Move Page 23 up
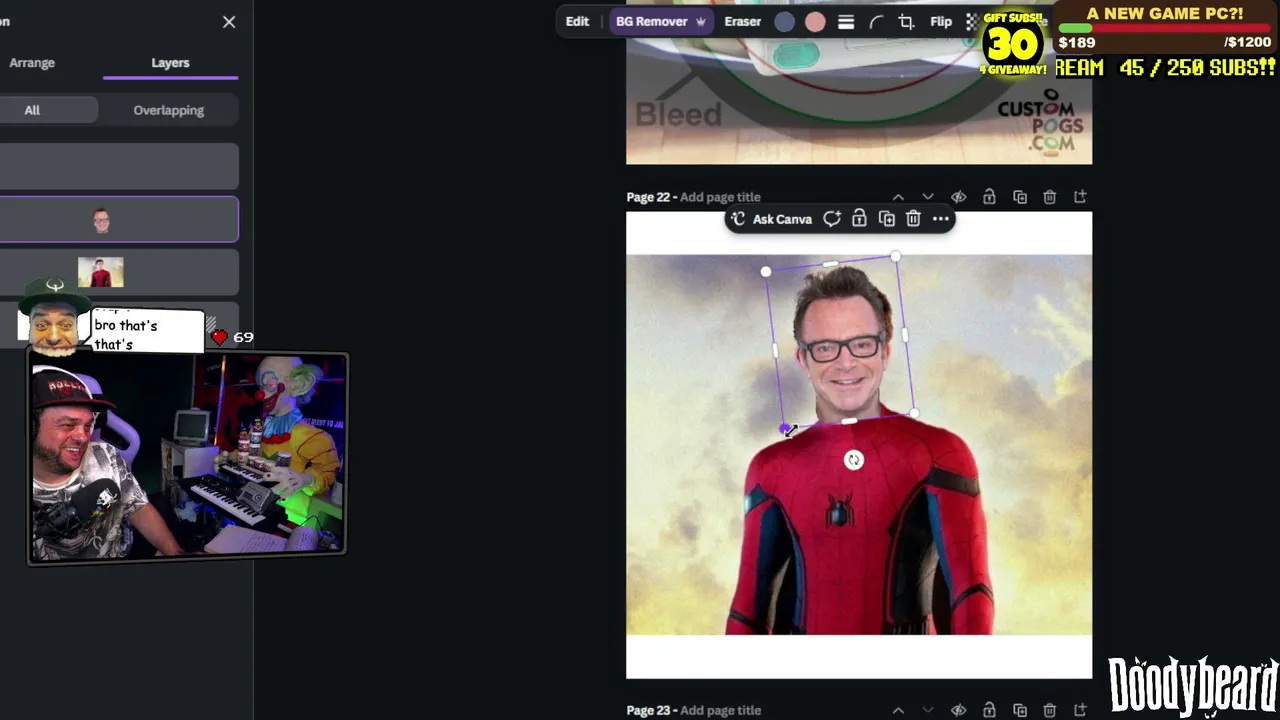Image resolution: width=1280 pixels, height=720 pixels. pos(898,710)
